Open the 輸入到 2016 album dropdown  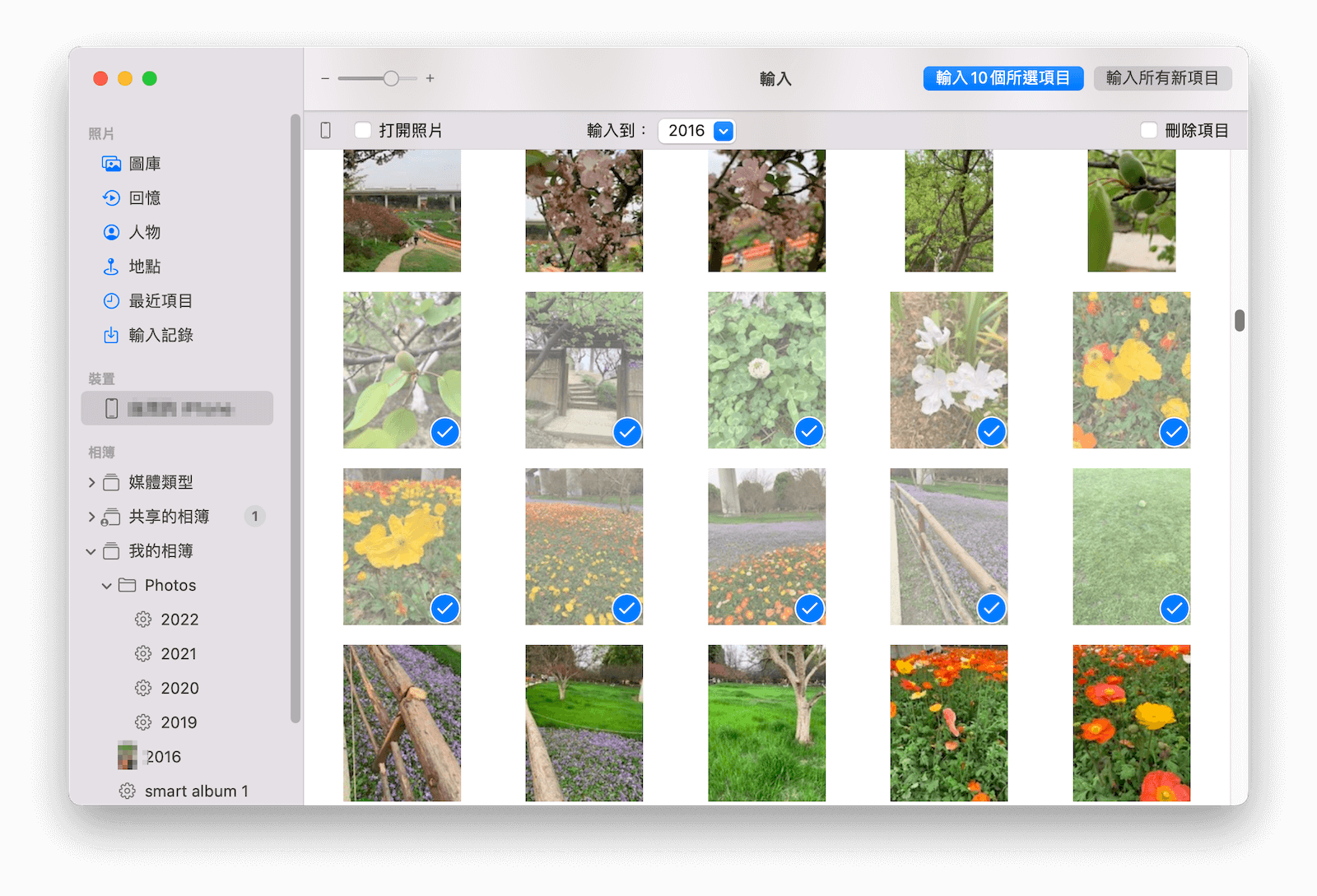click(x=697, y=131)
